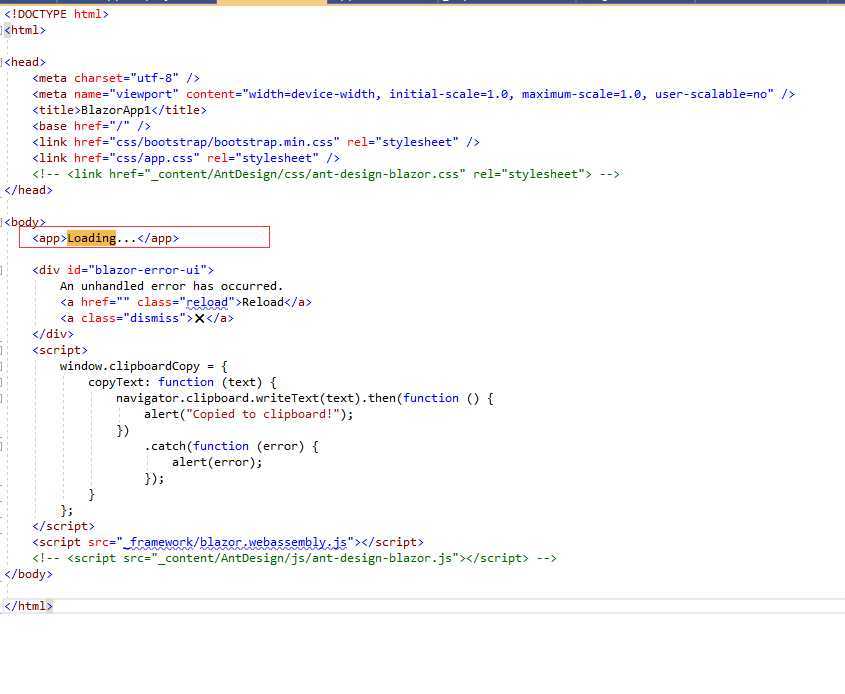Collapse the window.clipboardCopy object outline marker
The image size is (845, 694).
[2, 366]
